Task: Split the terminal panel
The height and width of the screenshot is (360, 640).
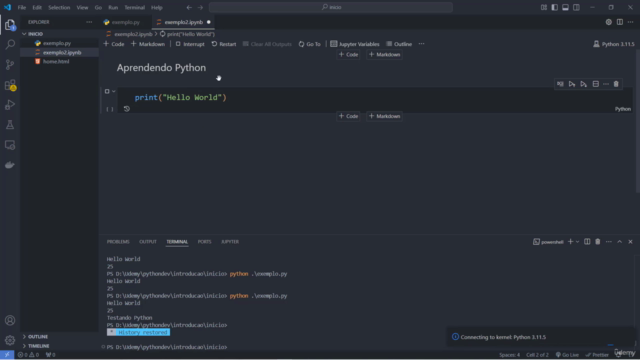Action: point(587,242)
